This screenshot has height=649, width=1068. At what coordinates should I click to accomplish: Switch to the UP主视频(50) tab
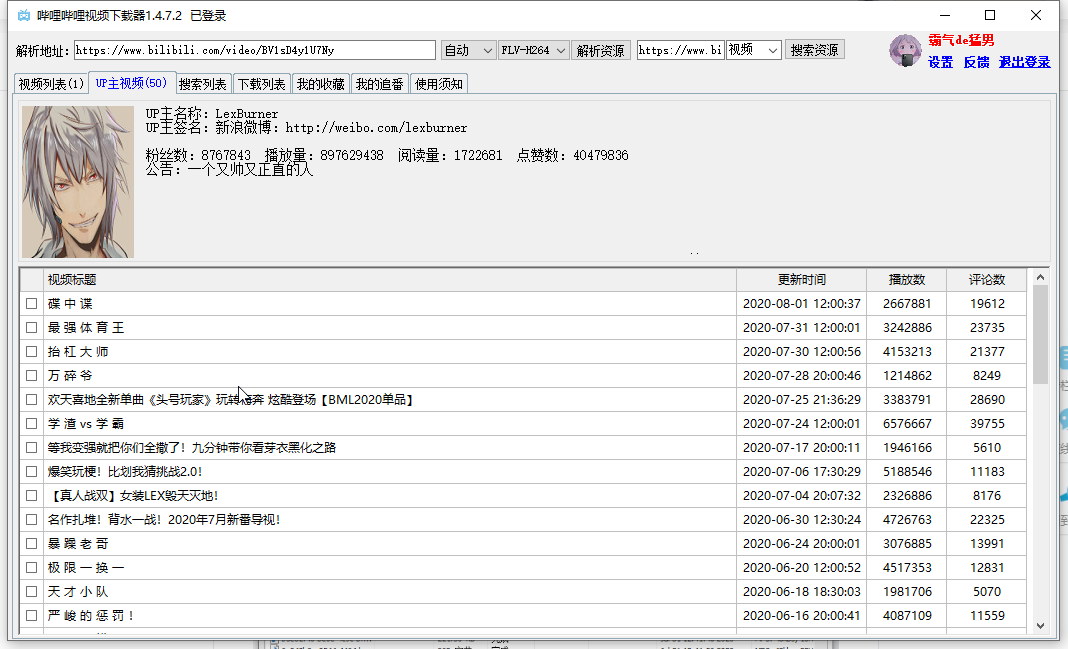coord(131,82)
